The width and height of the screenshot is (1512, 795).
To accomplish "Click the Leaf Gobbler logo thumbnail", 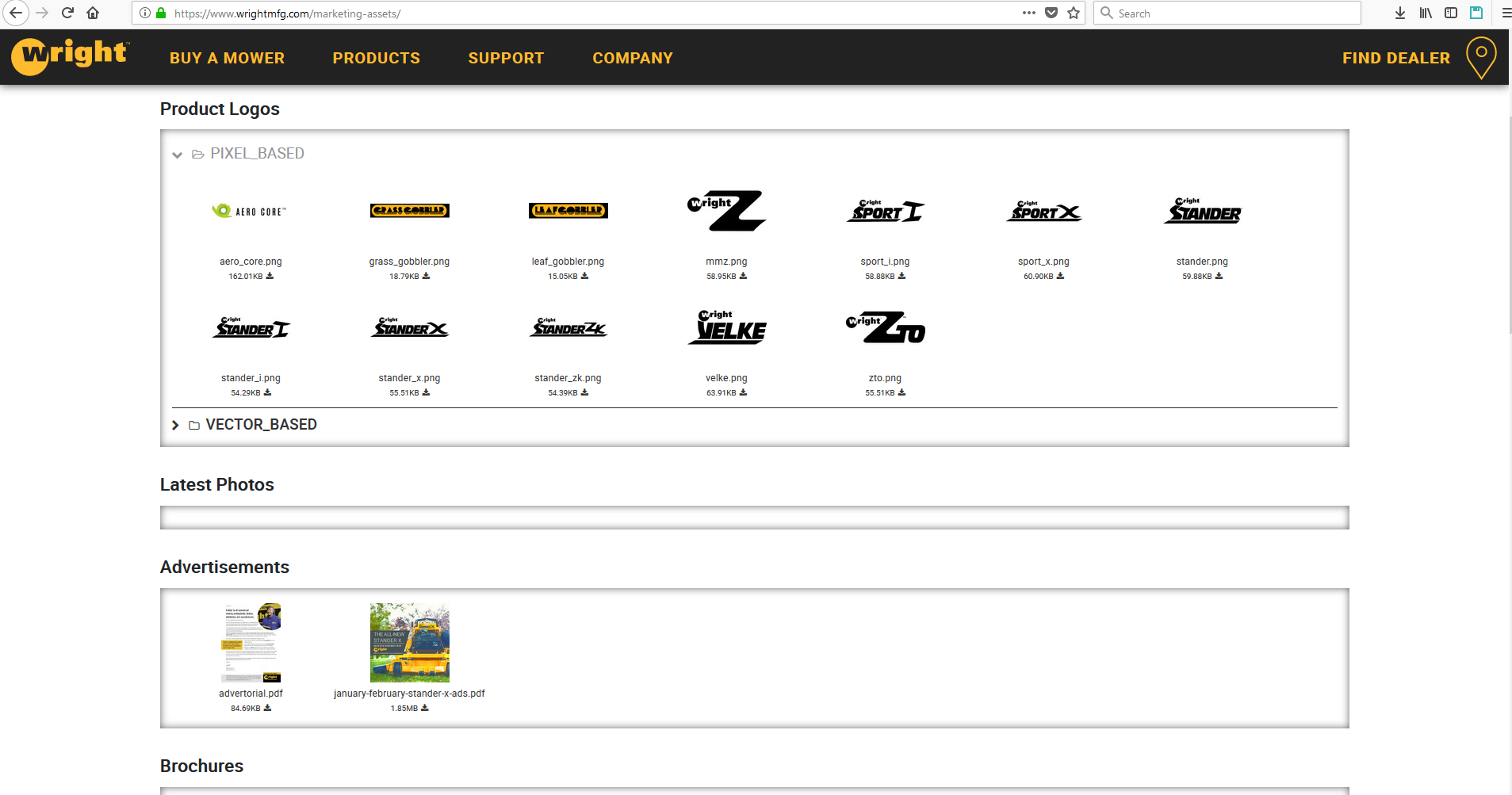I will coord(568,211).
